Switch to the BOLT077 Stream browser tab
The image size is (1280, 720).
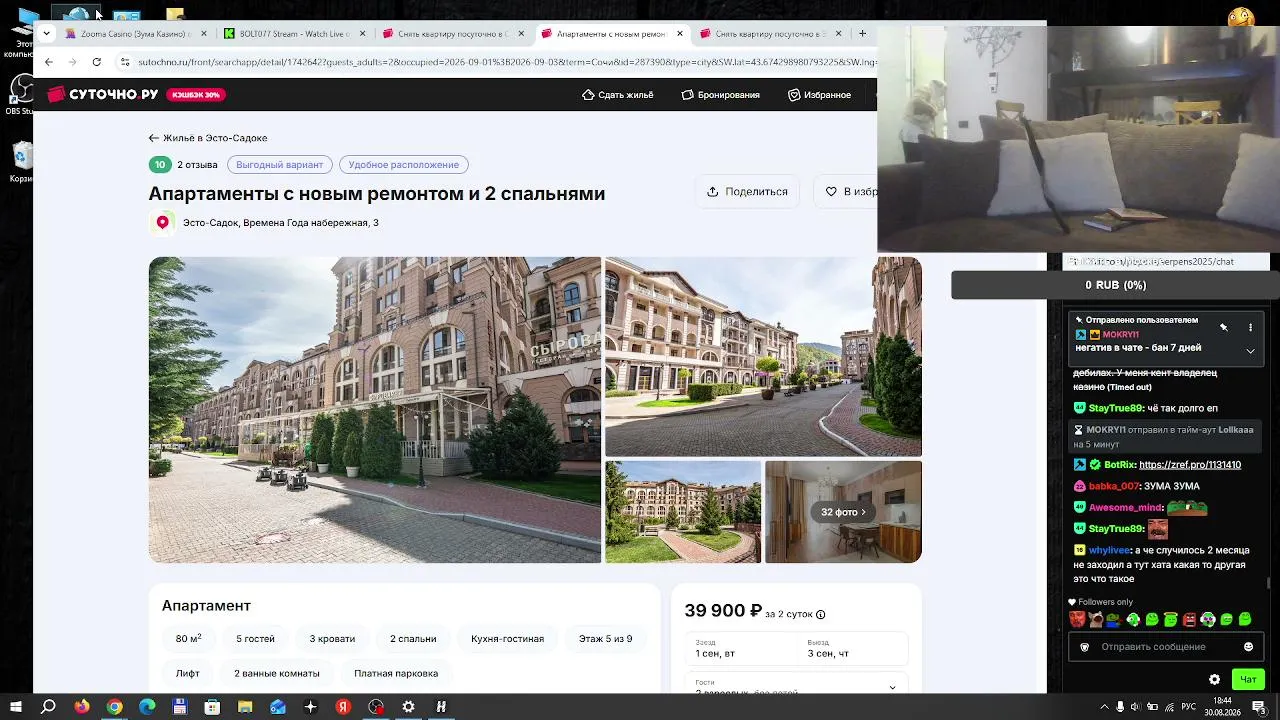(x=293, y=34)
